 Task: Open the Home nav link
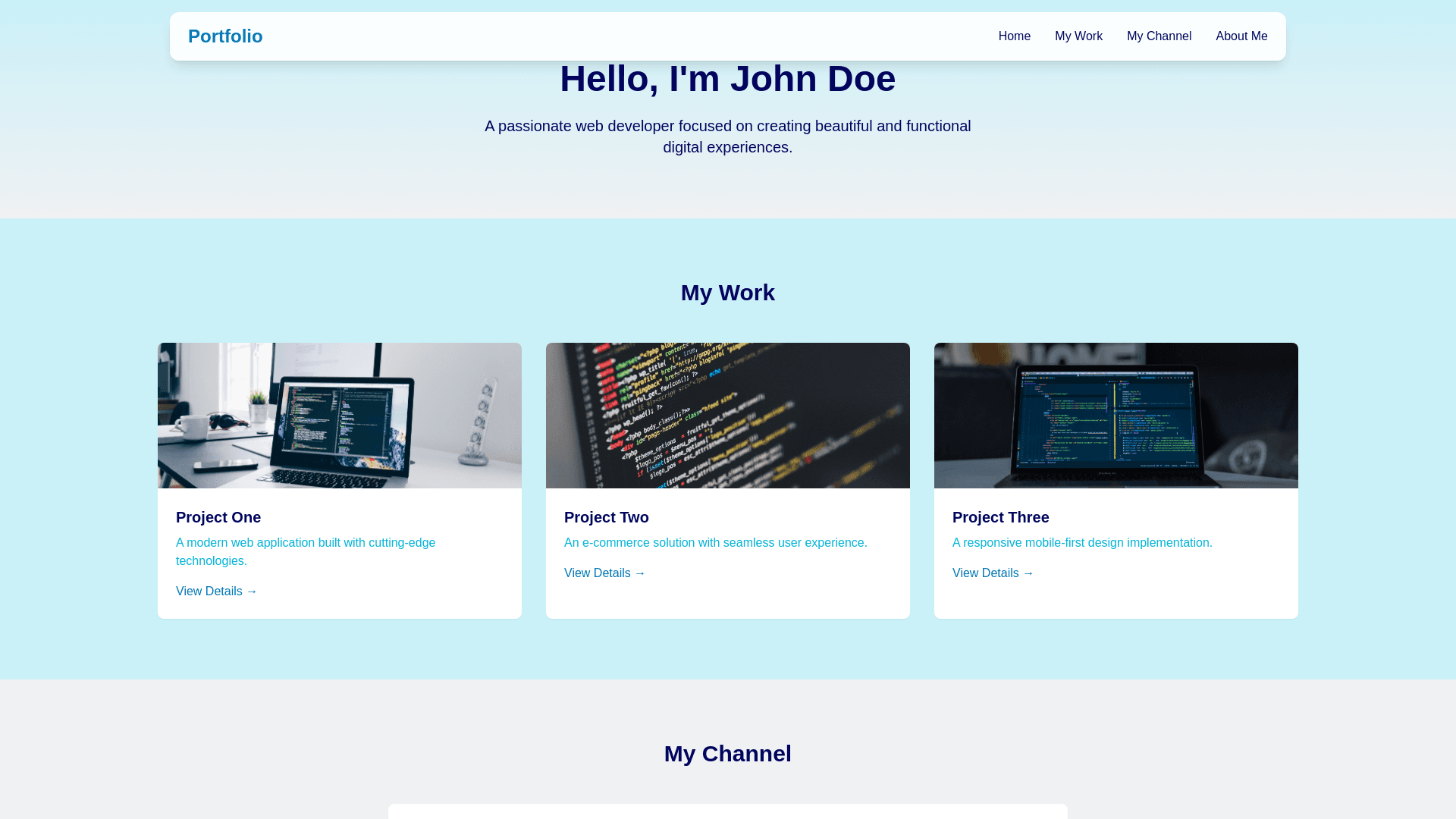(x=1014, y=36)
